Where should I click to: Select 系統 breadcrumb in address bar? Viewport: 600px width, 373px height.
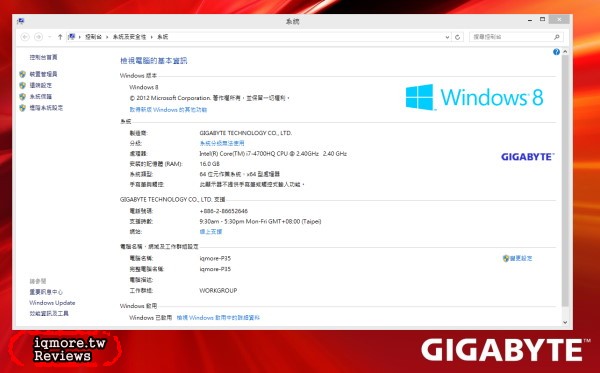click(x=163, y=37)
